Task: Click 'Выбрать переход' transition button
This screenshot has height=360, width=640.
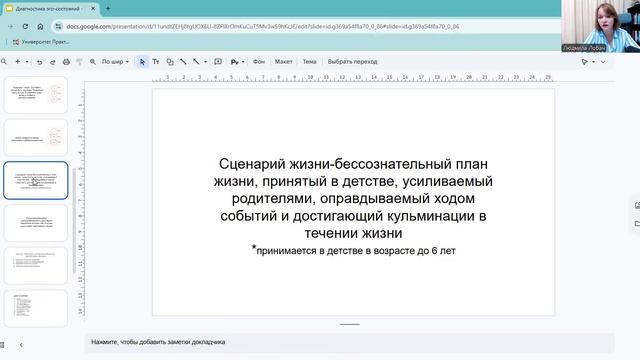Action: (x=352, y=62)
